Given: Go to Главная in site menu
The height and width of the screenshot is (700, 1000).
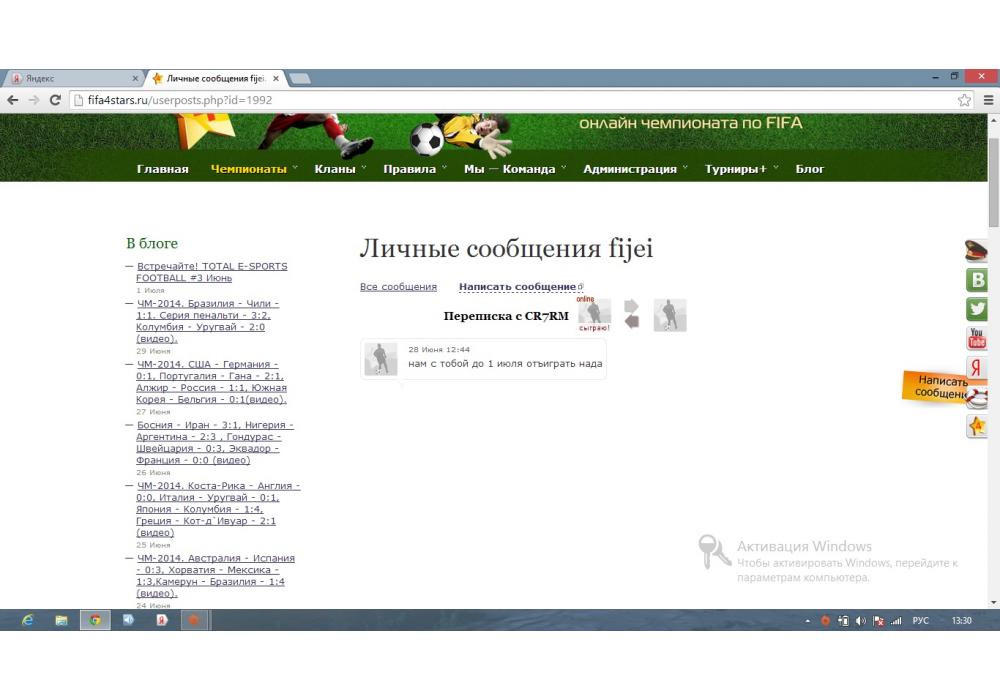Looking at the screenshot, I should pyautogui.click(x=162, y=169).
